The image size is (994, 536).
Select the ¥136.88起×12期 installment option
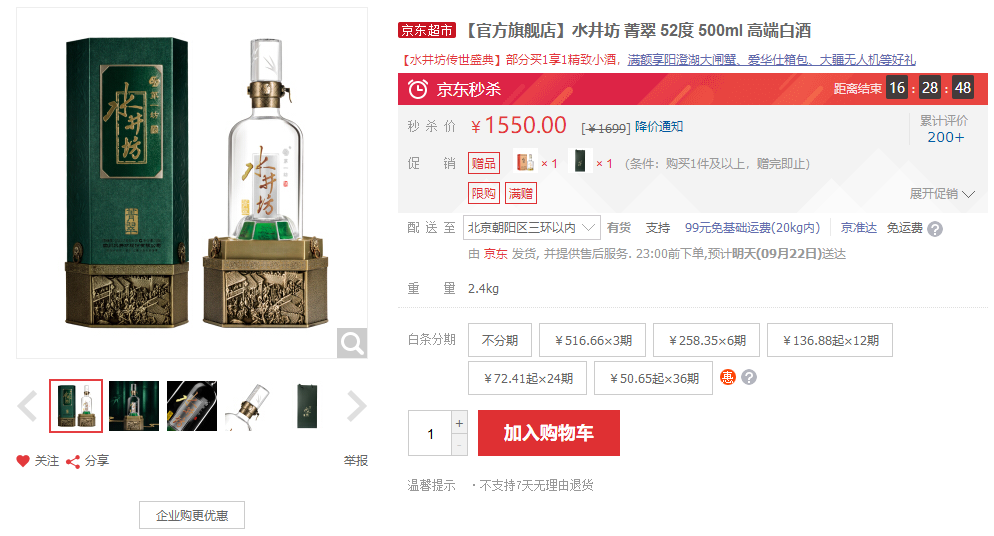[x=830, y=340]
